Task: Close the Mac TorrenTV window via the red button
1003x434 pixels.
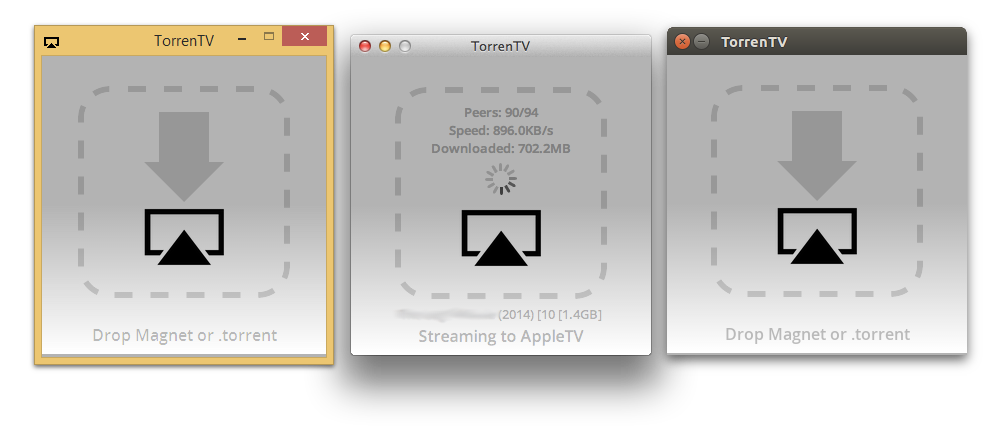Action: (x=365, y=46)
